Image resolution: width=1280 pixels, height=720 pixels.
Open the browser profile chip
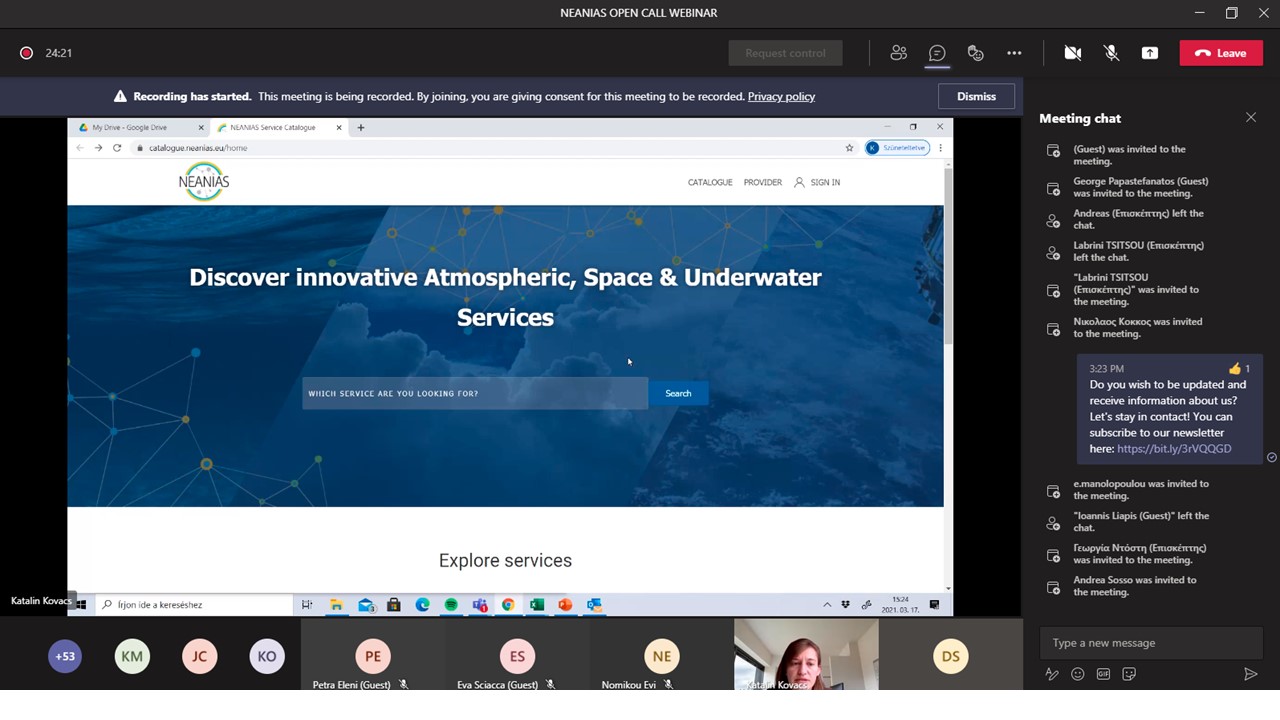(x=897, y=148)
